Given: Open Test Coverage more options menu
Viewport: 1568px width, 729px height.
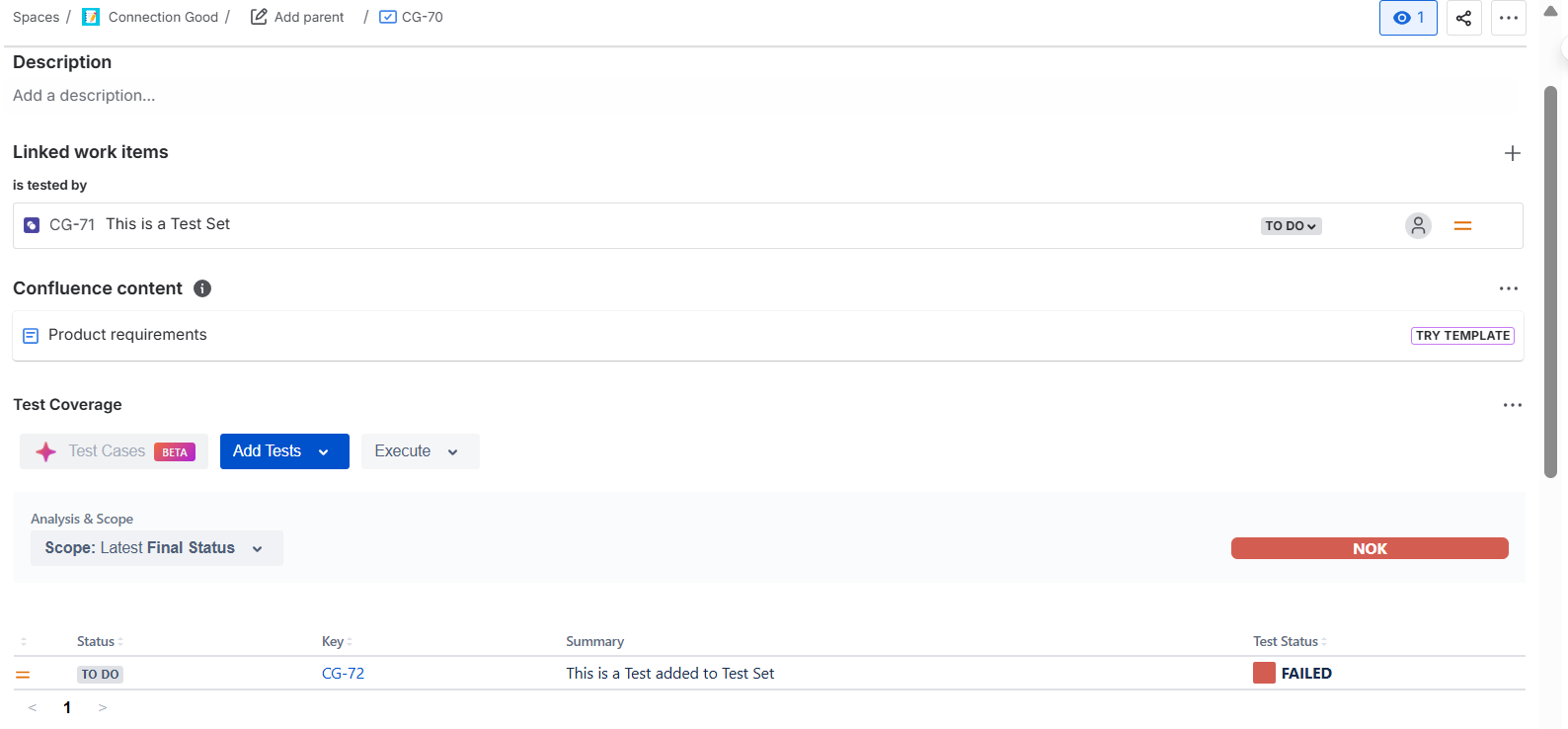Looking at the screenshot, I should point(1512,405).
